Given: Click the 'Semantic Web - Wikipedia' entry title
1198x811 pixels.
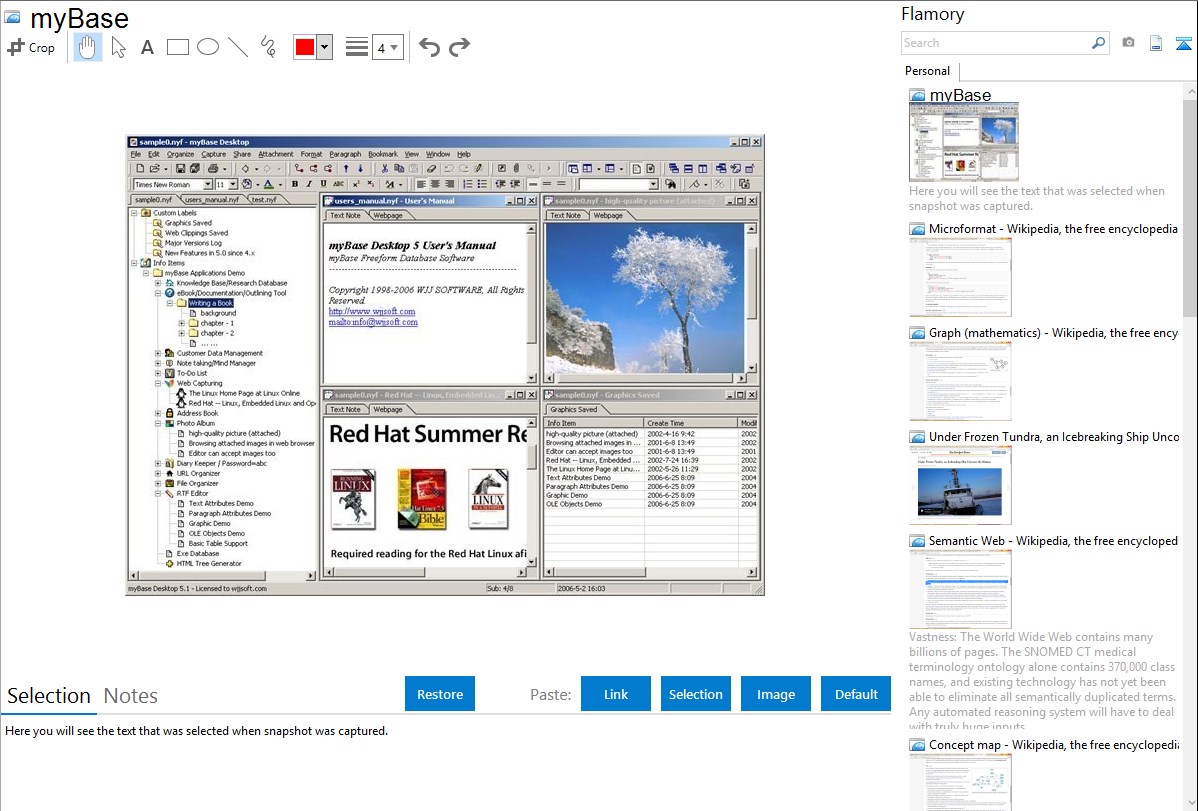Looking at the screenshot, I should (1053, 540).
